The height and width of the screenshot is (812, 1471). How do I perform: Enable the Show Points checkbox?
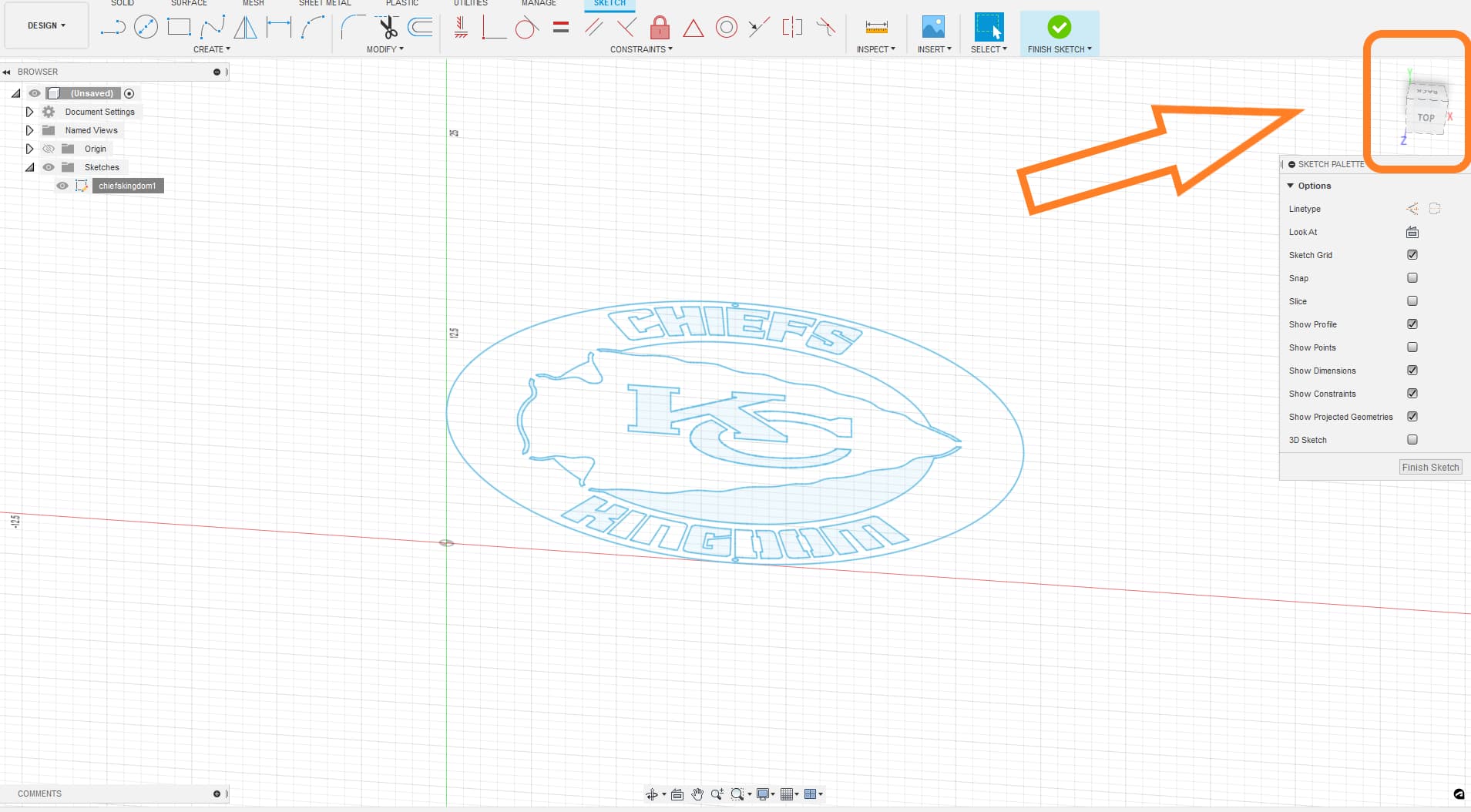[x=1412, y=347]
